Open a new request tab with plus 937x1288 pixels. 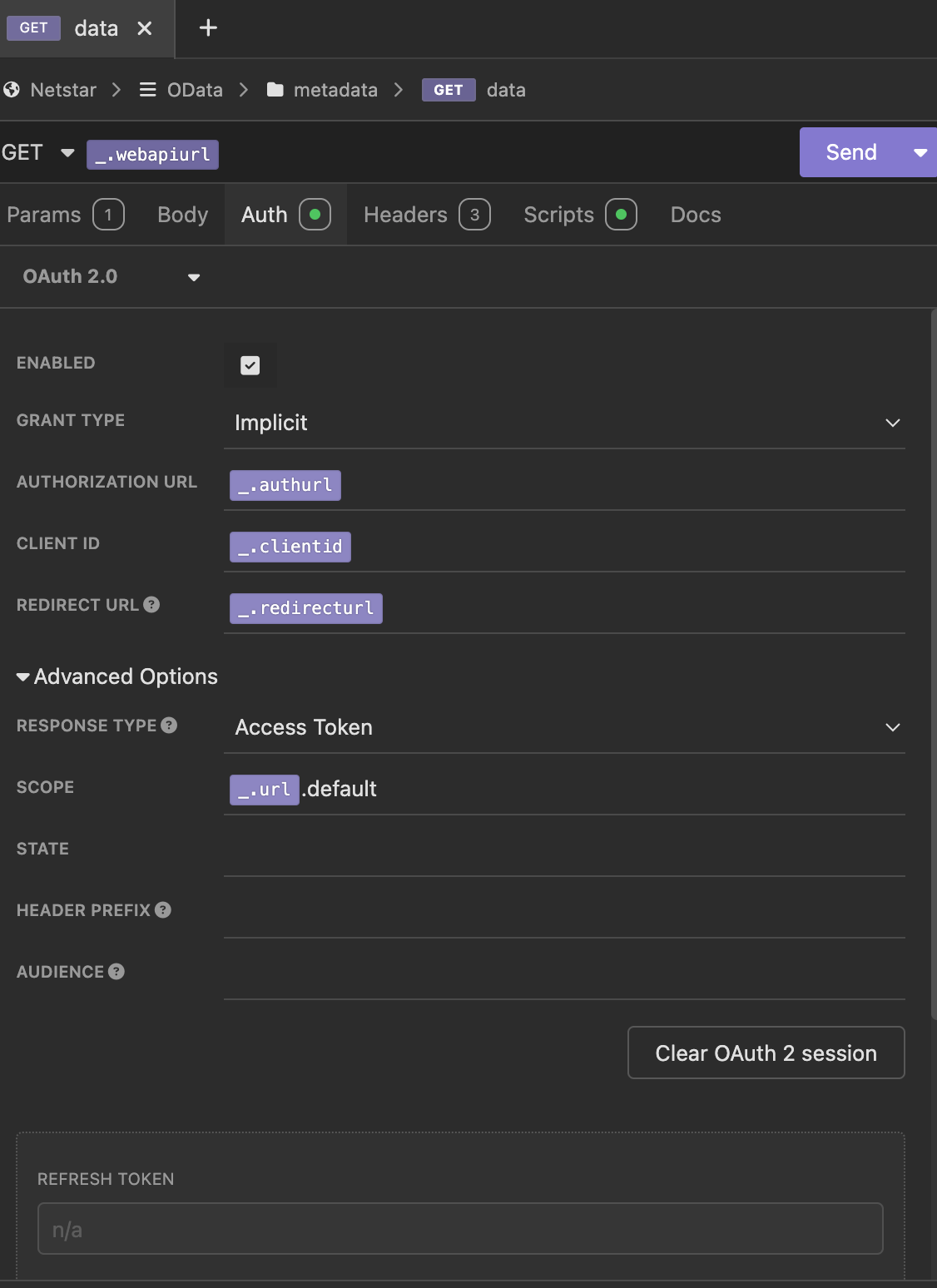click(x=208, y=28)
